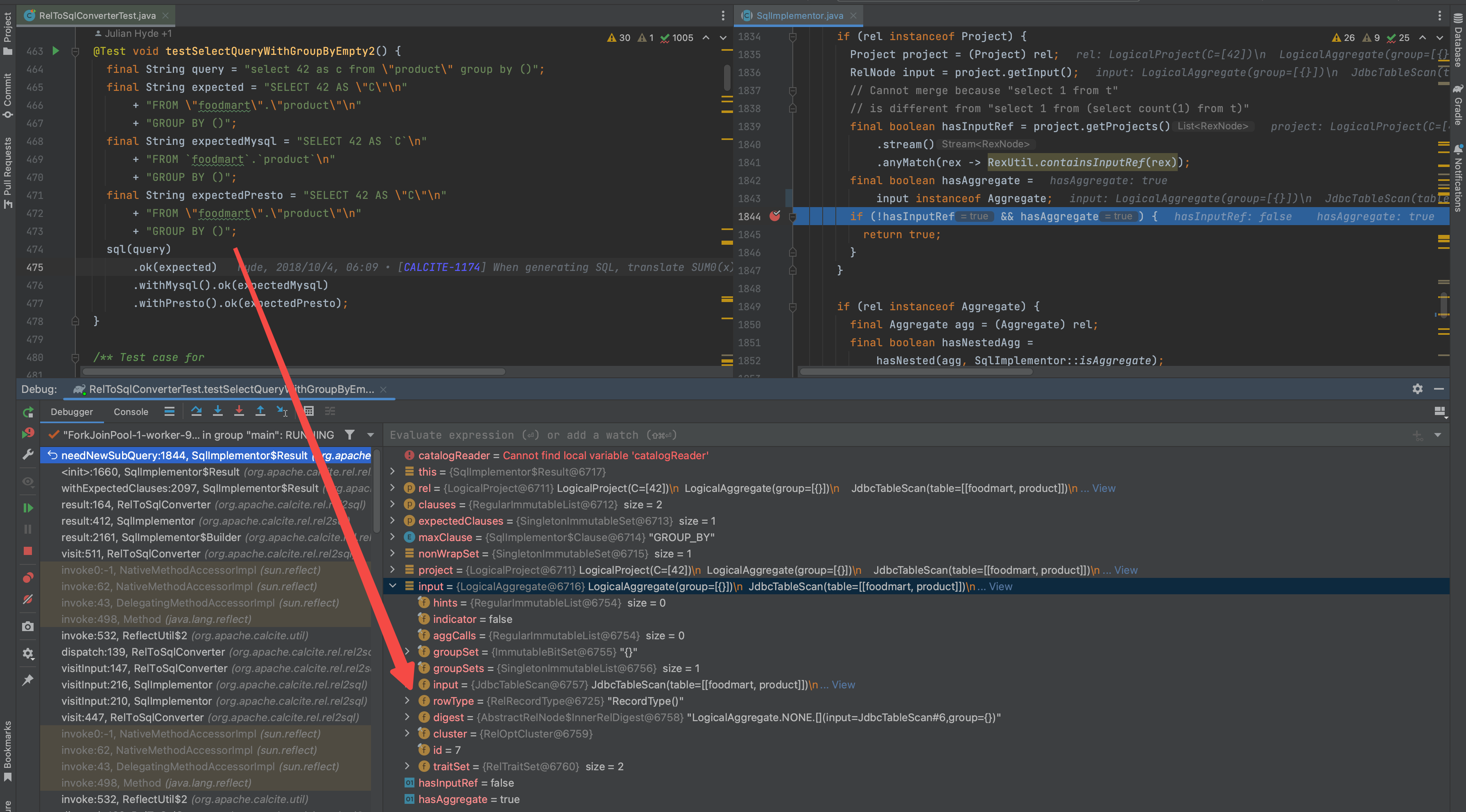Viewport: 1466px width, 812px height.
Task: Click View link on the 'rel' variable
Action: pyautogui.click(x=1104, y=488)
